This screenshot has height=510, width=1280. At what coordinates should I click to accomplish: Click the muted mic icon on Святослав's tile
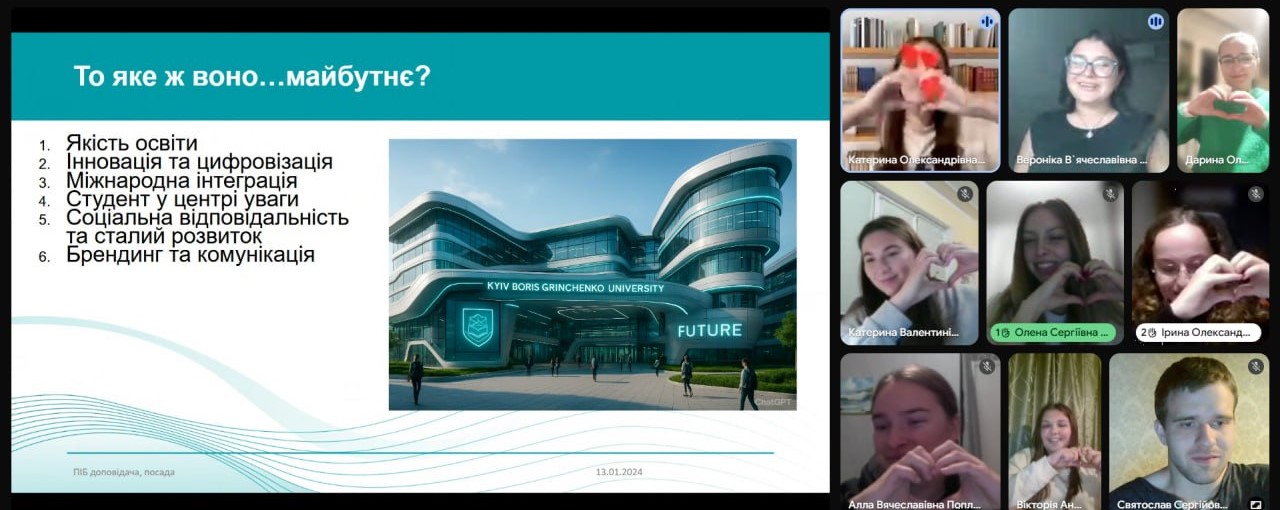coord(1255,367)
